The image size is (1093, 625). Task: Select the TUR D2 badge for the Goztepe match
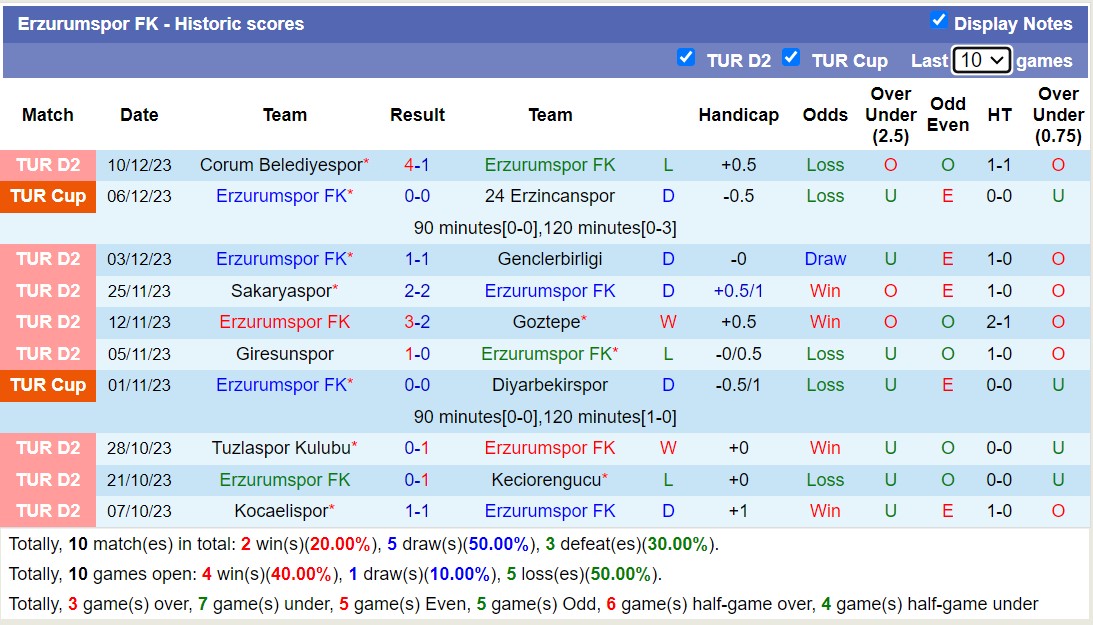pos(48,322)
